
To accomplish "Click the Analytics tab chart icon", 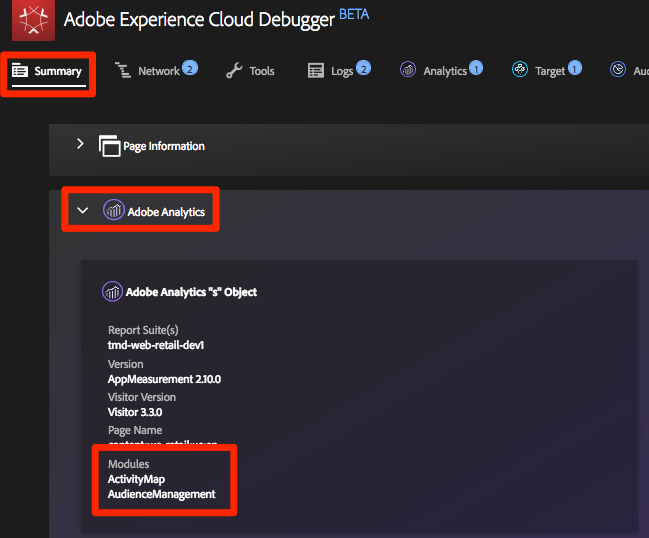I will tap(408, 69).
